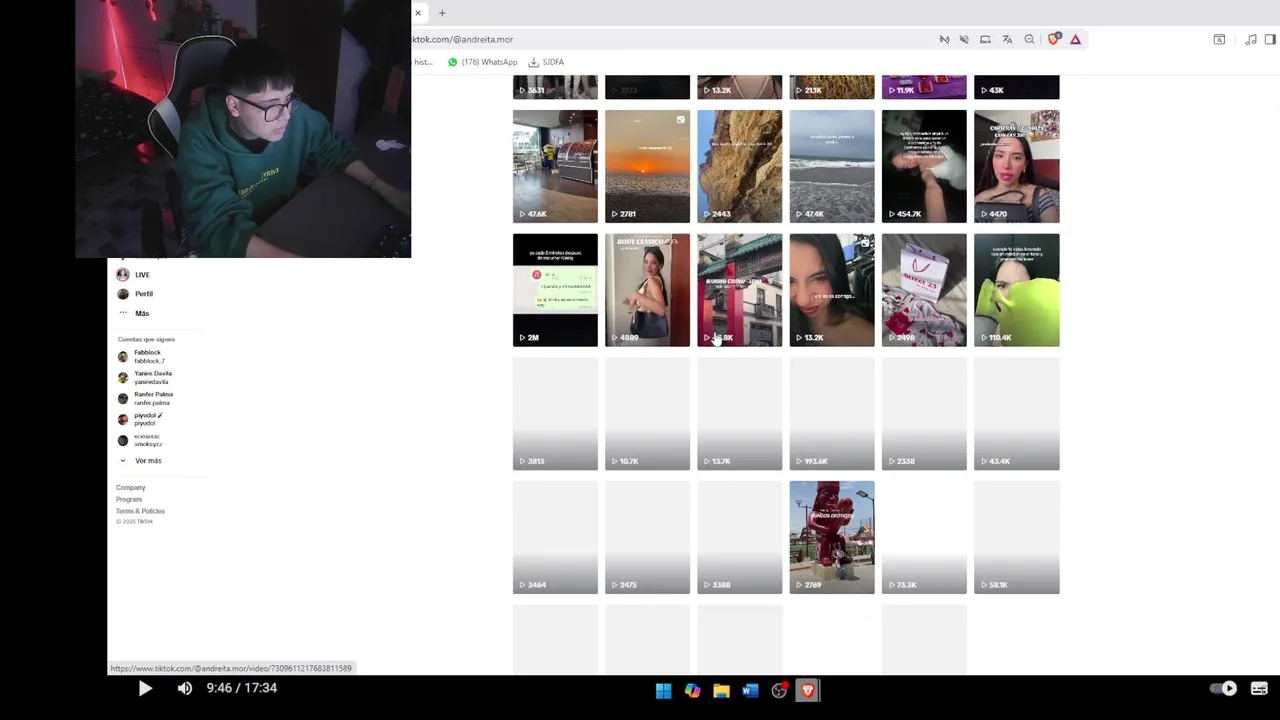Click the translate page icon

(1007, 39)
